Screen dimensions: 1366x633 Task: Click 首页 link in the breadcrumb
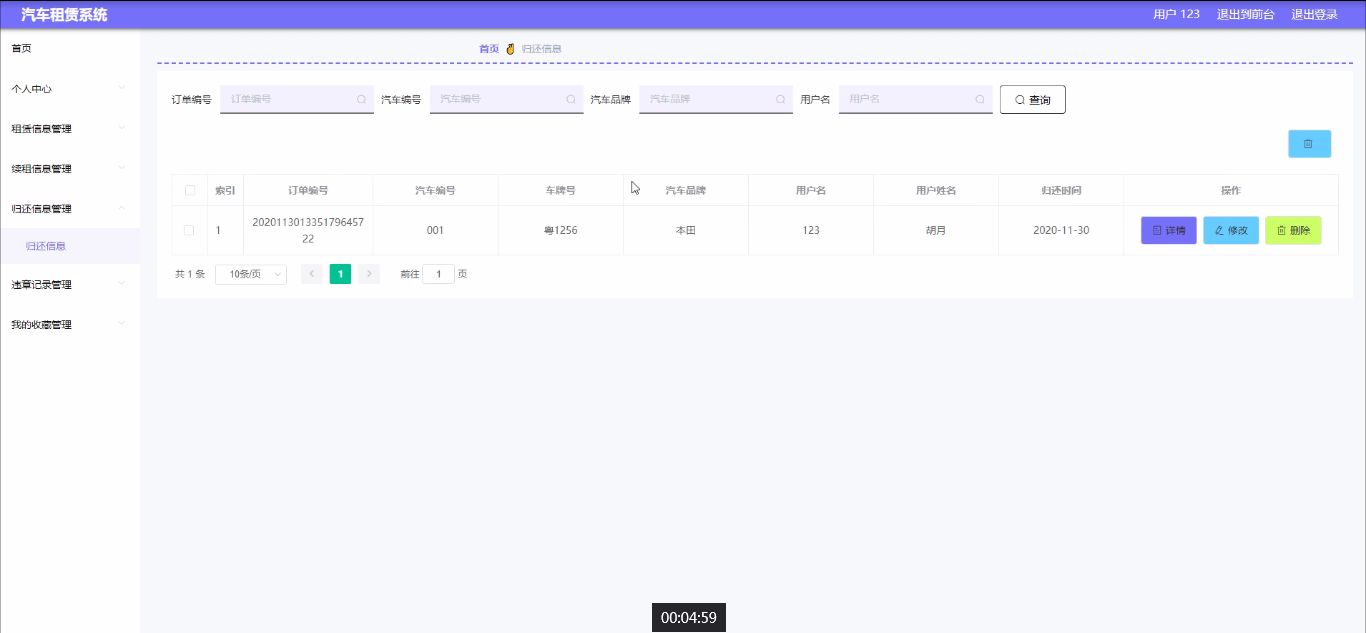(x=489, y=49)
